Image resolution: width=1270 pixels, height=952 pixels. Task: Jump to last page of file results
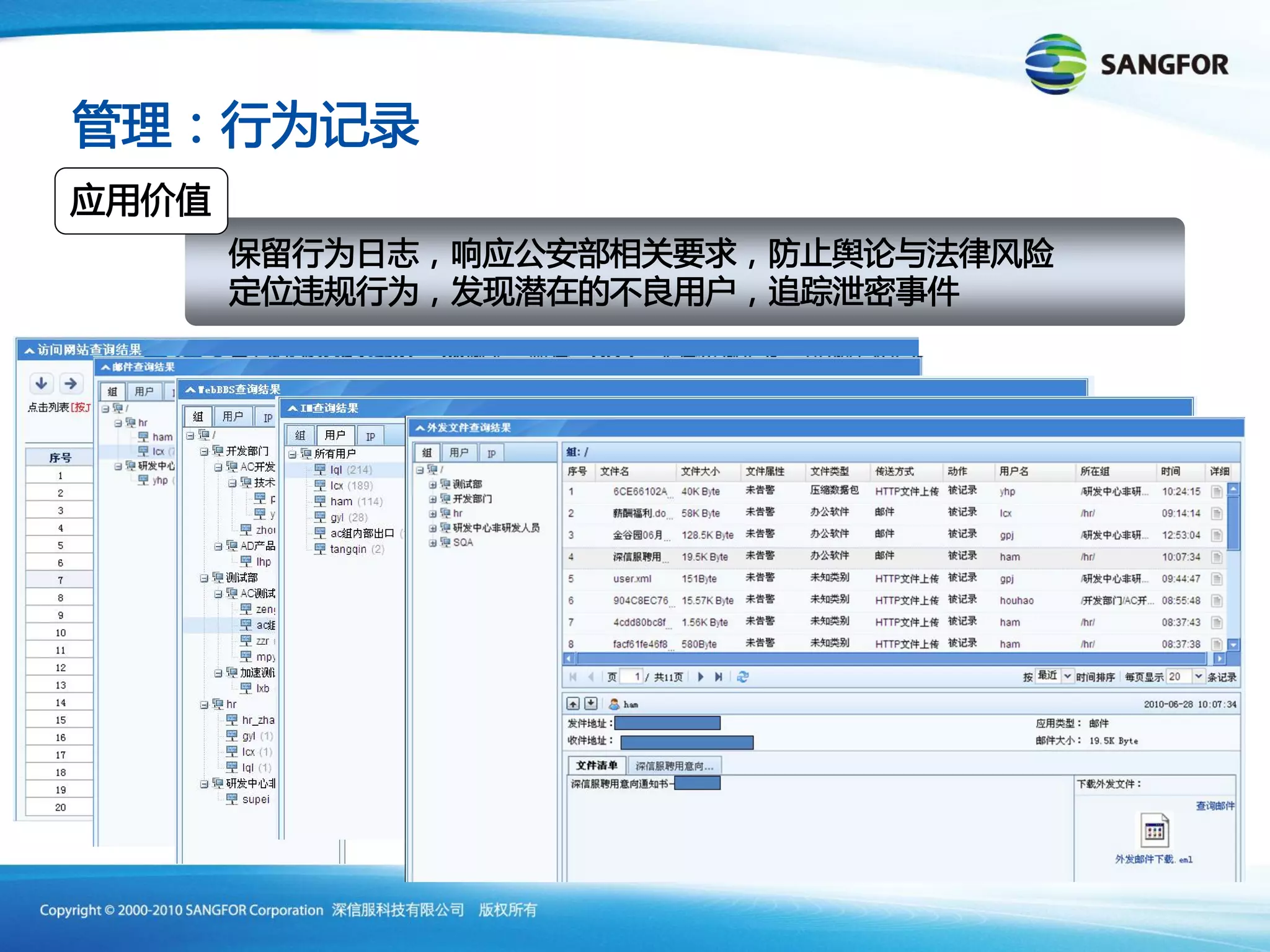[718, 677]
